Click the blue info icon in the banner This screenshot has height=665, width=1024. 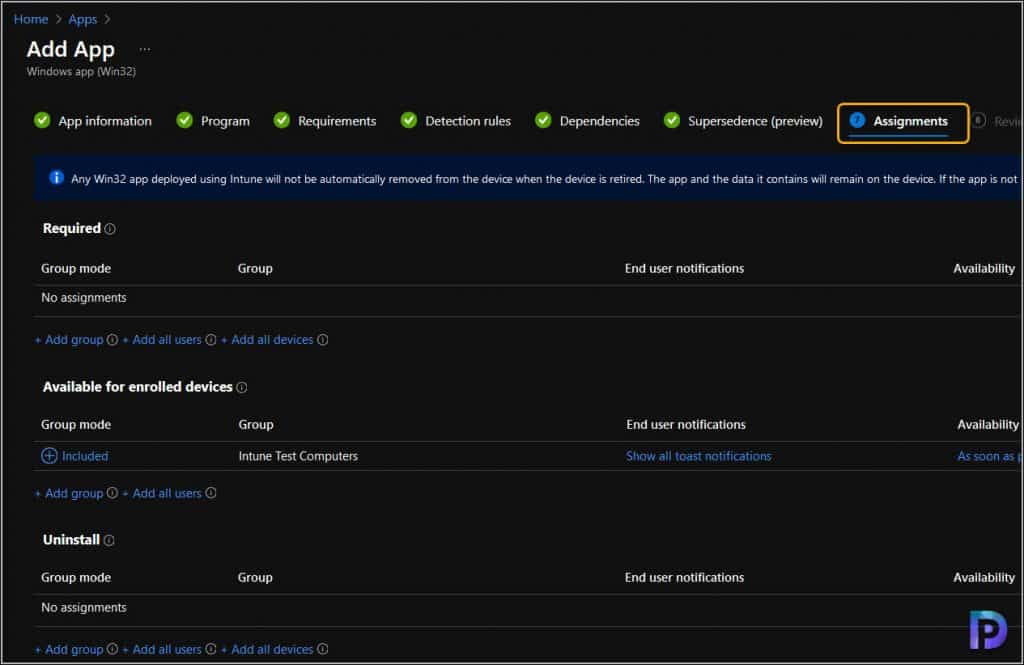coord(57,178)
